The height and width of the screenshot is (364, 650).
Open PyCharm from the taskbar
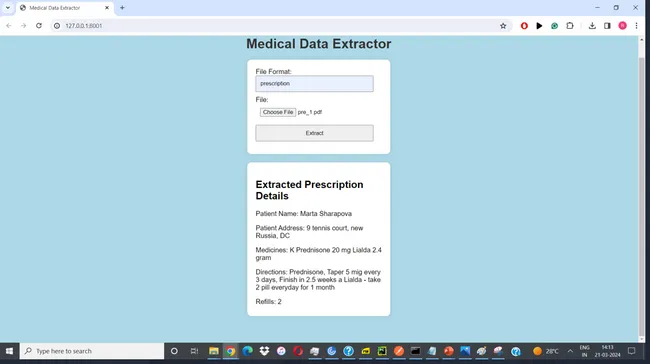[382, 351]
